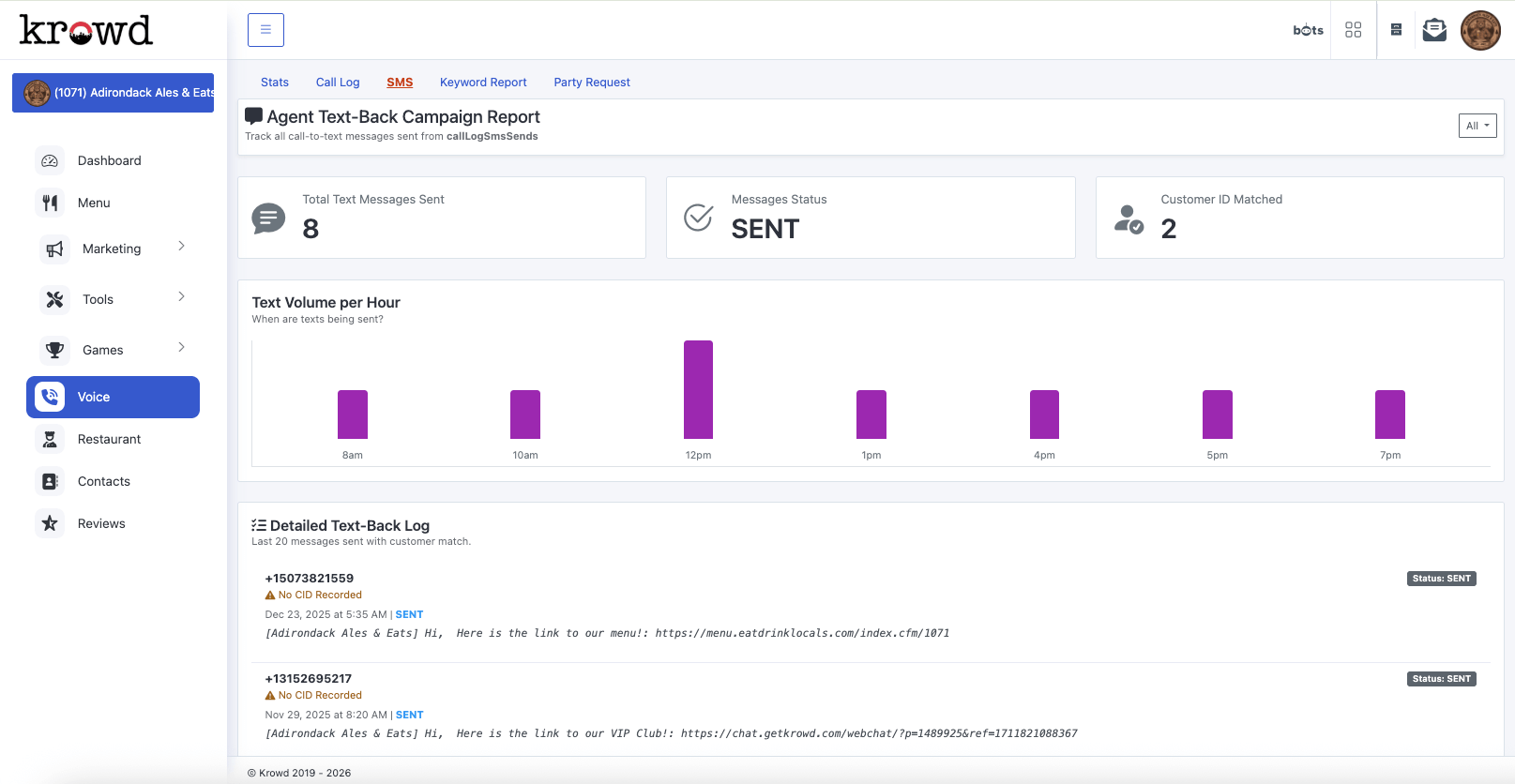This screenshot has width=1515, height=784.
Task: Expand the Tools submenu
Action: [181, 297]
